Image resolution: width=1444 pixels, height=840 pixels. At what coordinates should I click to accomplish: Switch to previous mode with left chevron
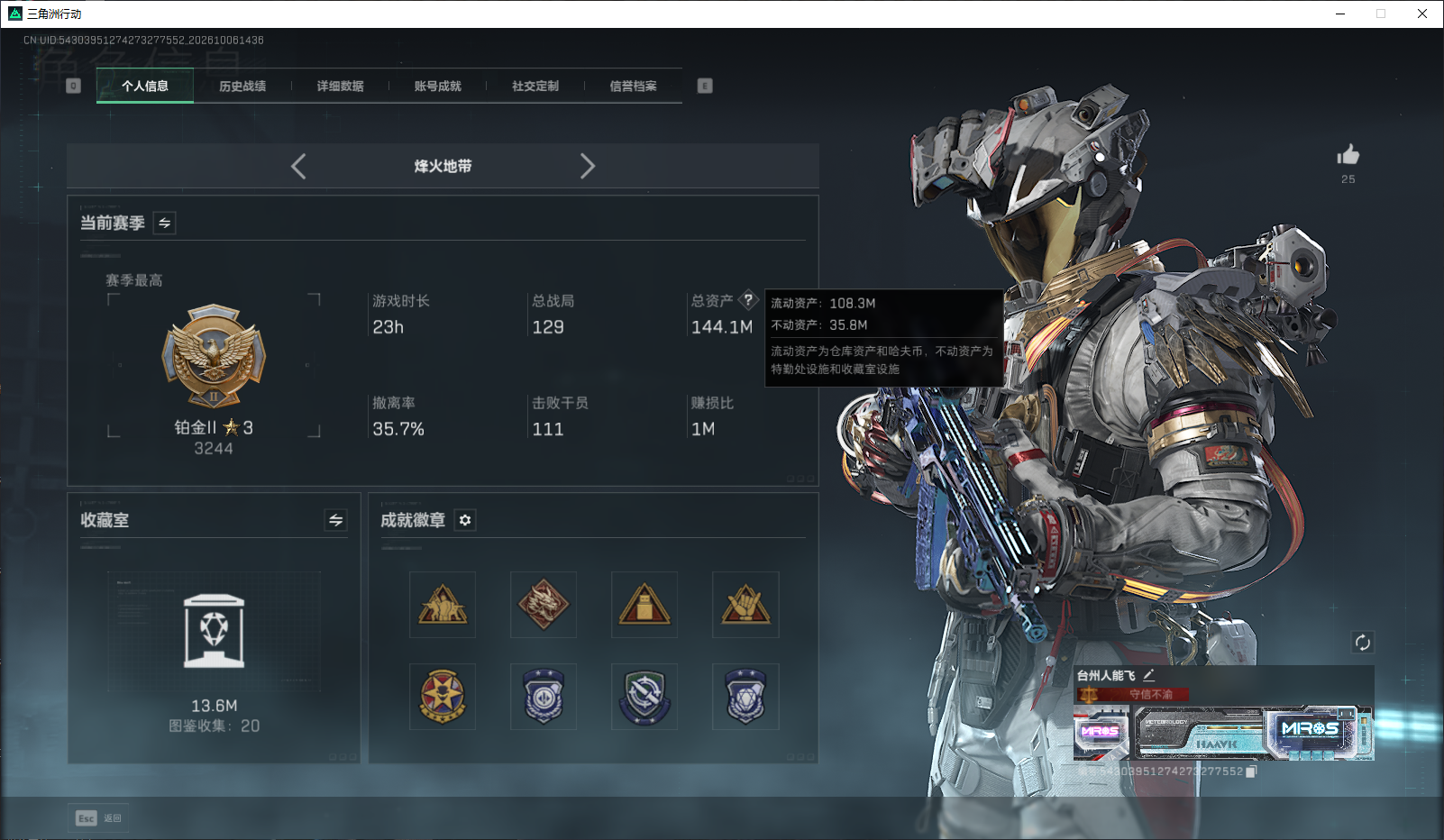point(298,166)
